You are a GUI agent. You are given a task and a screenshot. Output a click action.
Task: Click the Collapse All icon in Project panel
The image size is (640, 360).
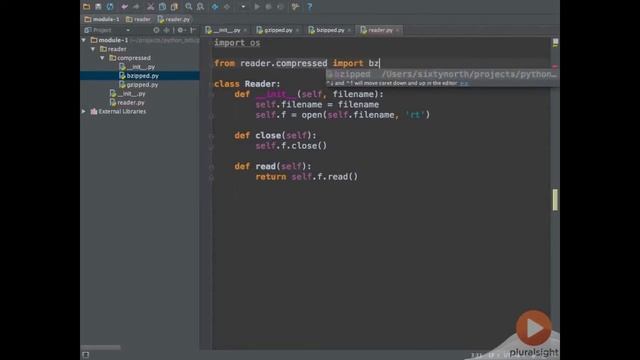(x=167, y=30)
